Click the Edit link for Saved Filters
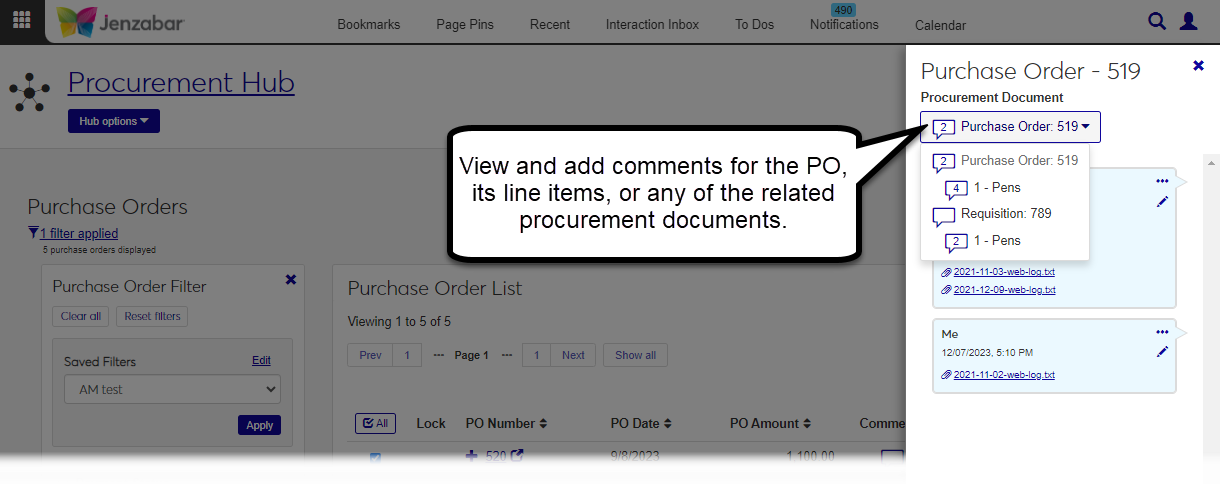This screenshot has height=485, width=1220. 261,361
